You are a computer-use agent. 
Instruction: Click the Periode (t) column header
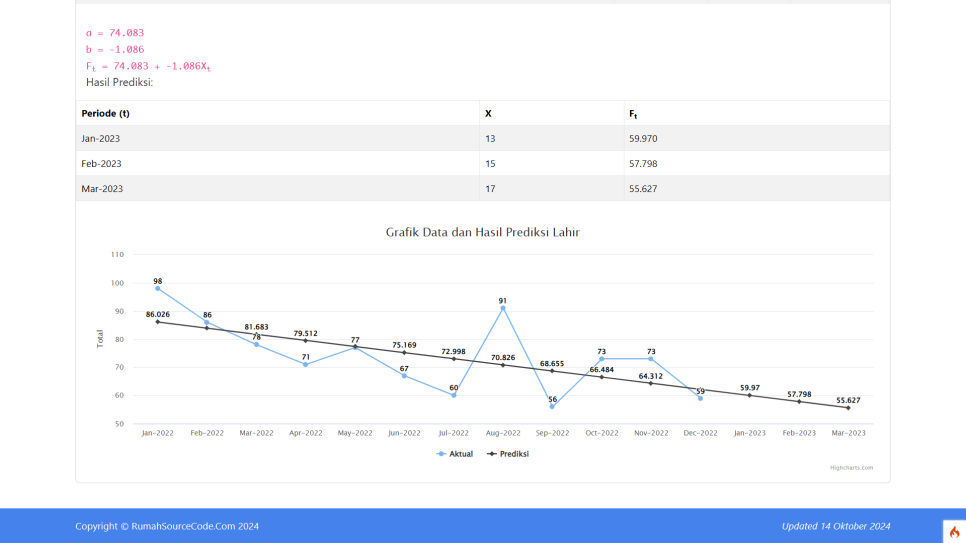105,114
